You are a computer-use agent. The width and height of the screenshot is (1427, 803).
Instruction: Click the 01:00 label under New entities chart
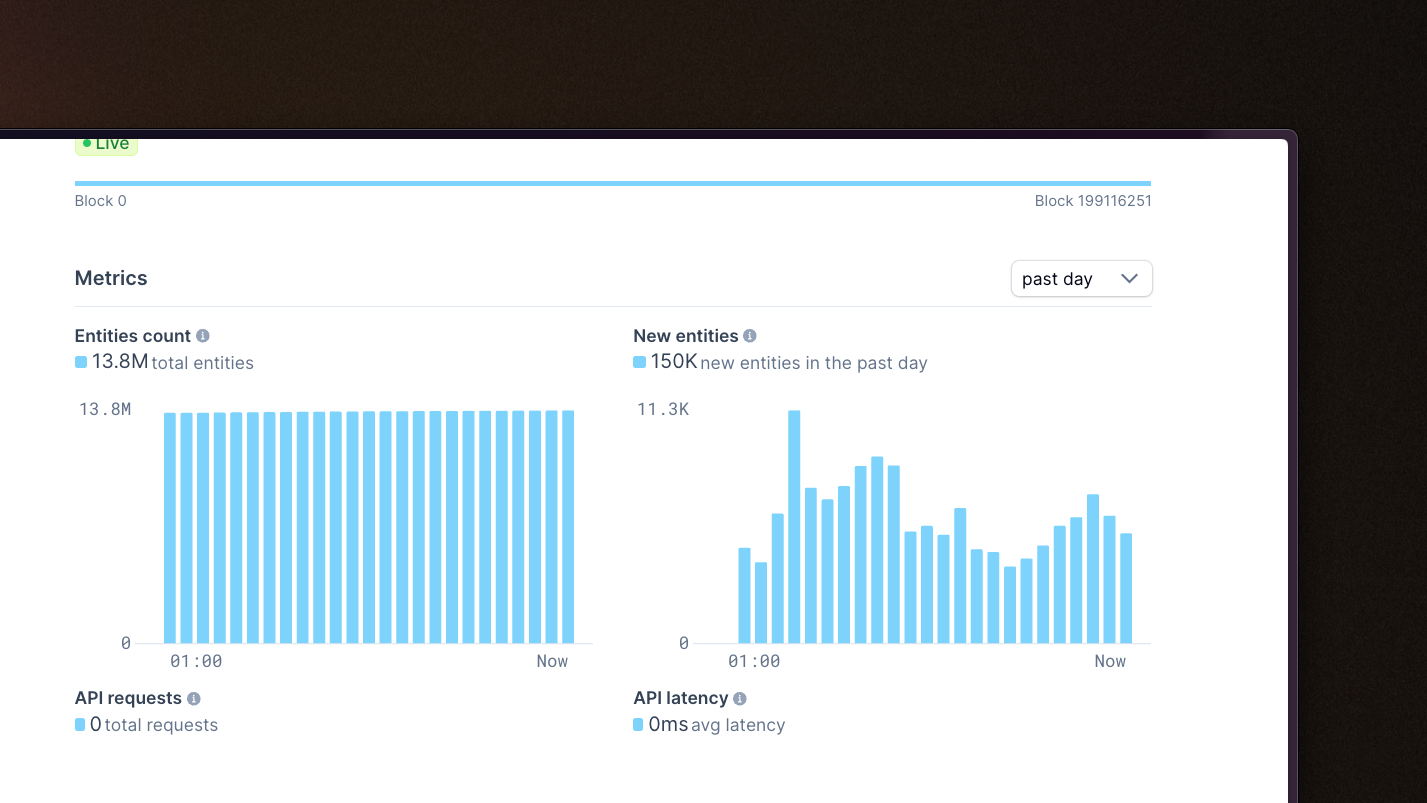(x=754, y=661)
